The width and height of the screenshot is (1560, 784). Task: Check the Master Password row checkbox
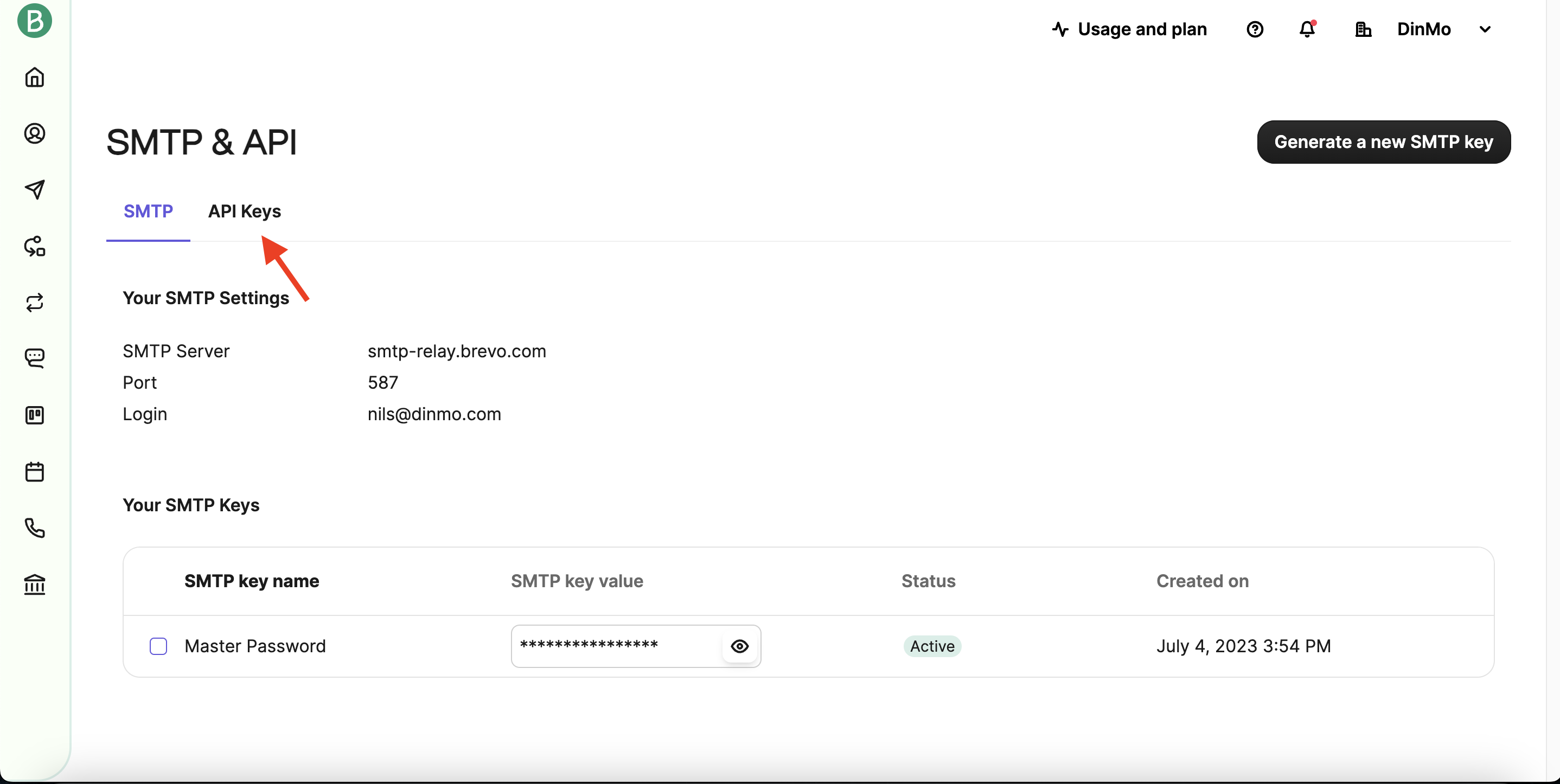click(158, 646)
